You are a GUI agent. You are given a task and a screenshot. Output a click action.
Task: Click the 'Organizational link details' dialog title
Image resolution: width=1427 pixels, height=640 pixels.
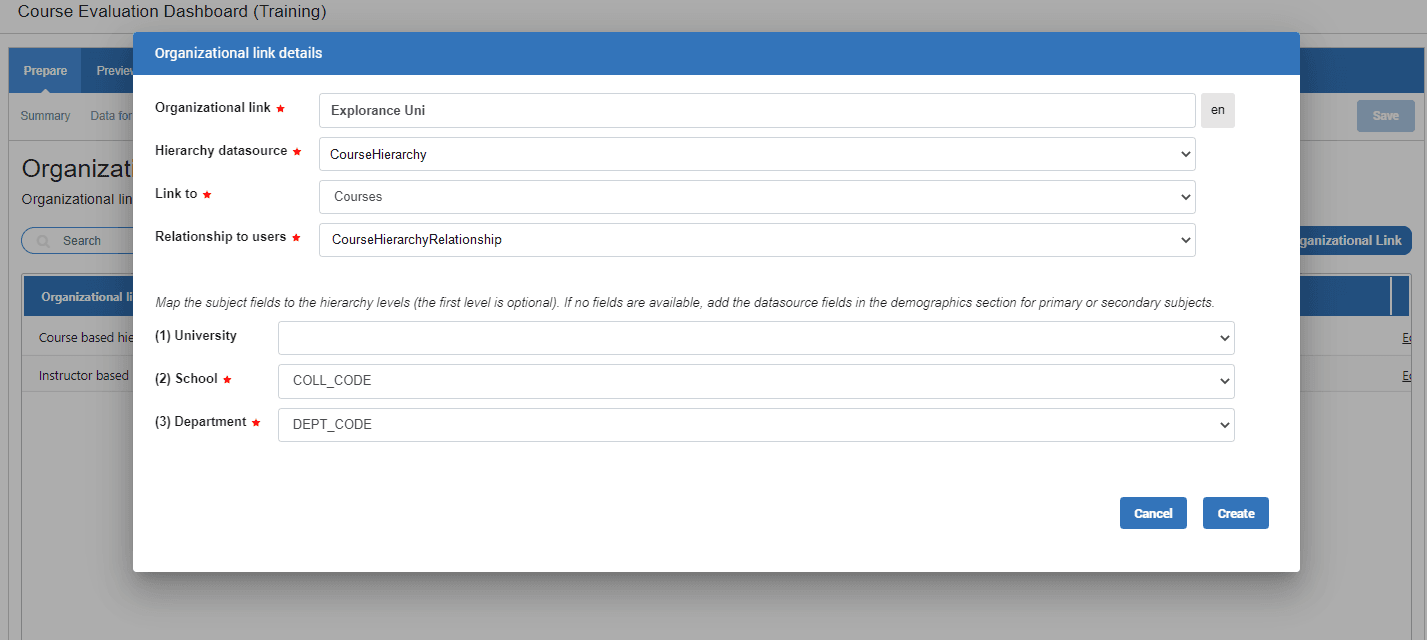tap(238, 53)
